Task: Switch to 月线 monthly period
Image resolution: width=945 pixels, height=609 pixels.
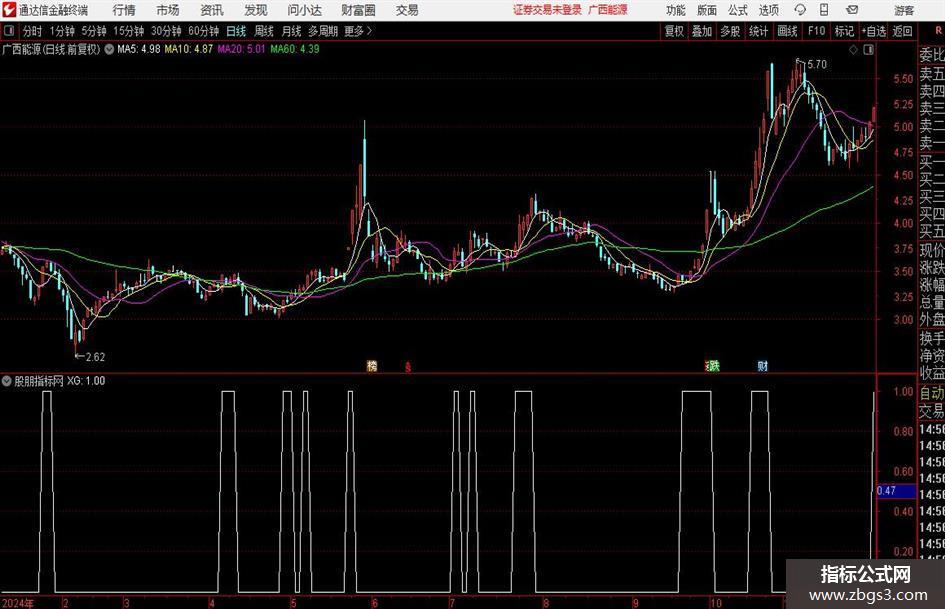Action: coord(291,31)
